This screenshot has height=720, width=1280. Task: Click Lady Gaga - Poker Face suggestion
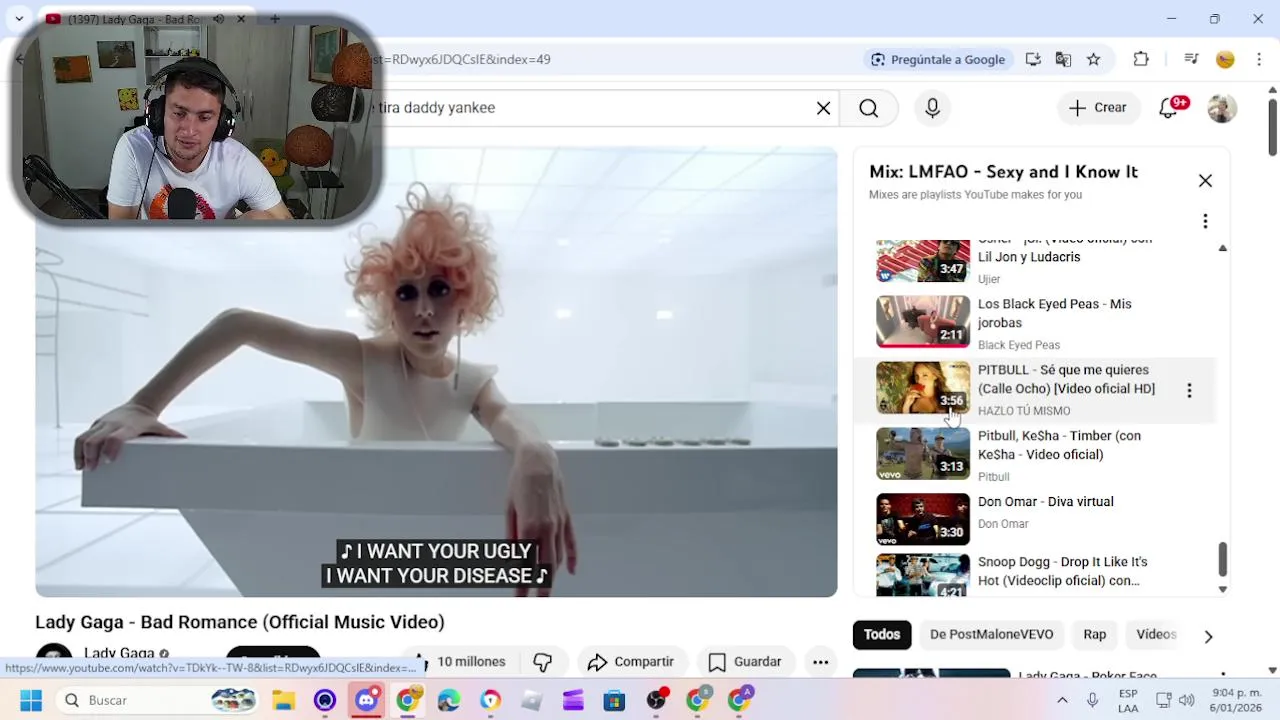point(1088,674)
